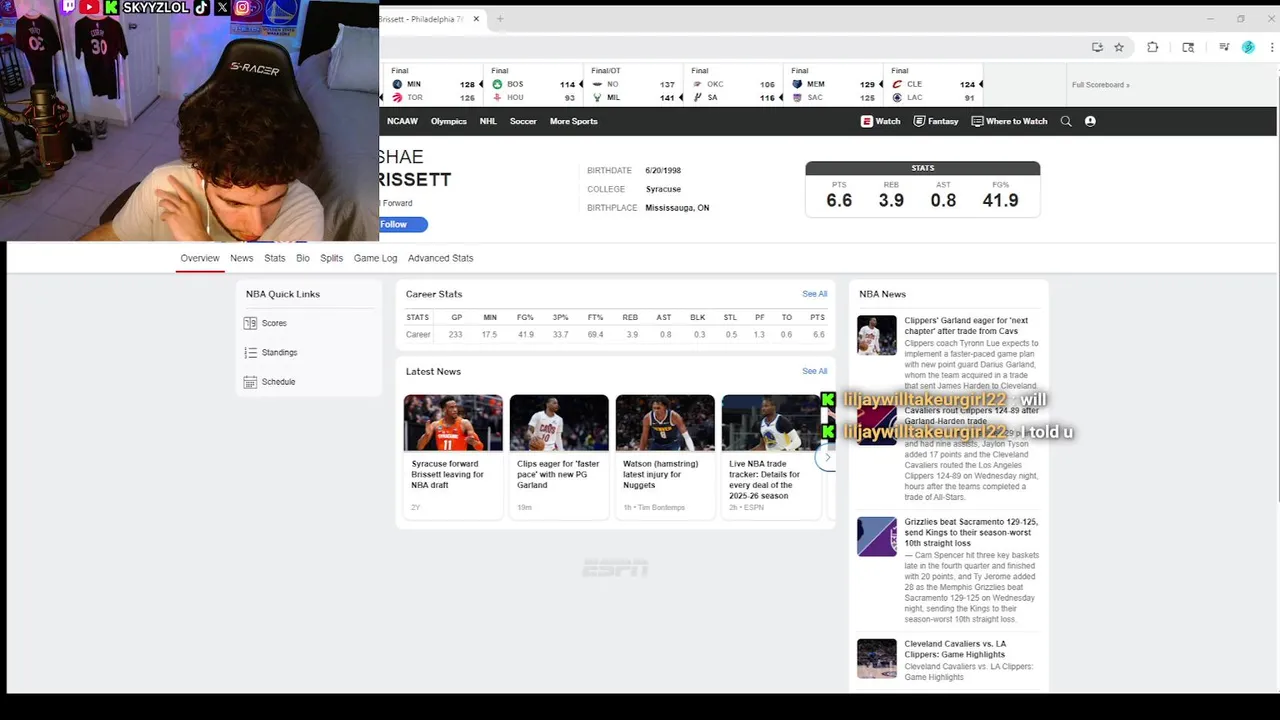Click the Career row GP value 233
Screen dimensions: 1280x720
coord(456,334)
